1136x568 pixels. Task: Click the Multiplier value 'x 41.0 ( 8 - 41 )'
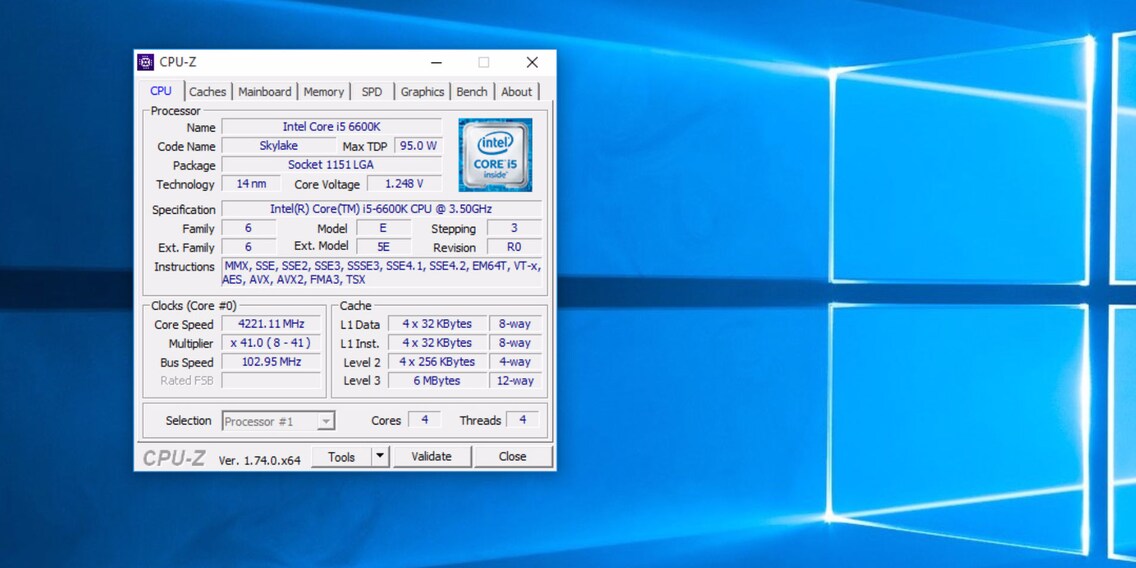pos(271,343)
